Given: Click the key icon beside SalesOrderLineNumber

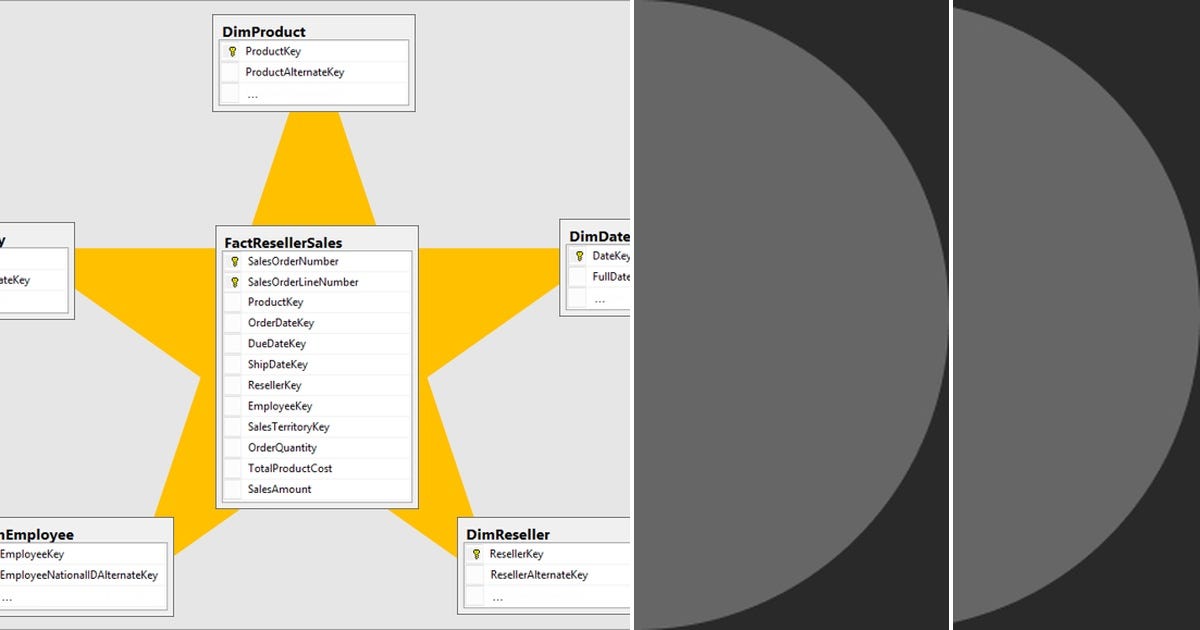Looking at the screenshot, I should click(233, 282).
